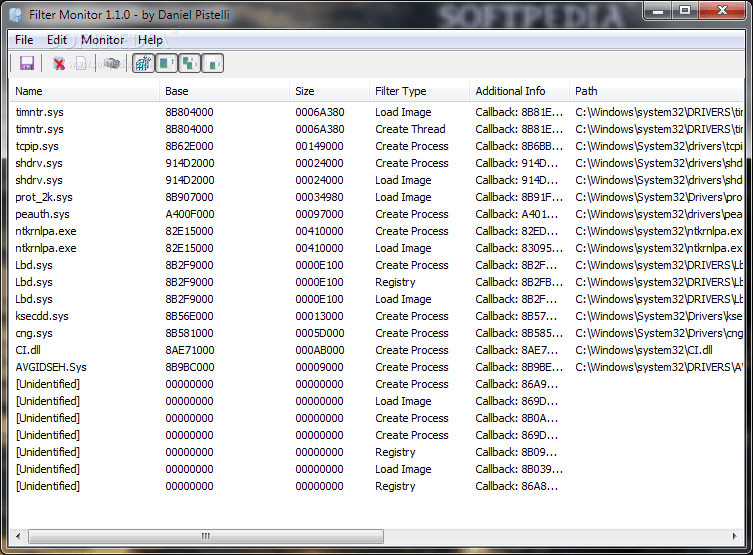Select Lbd.sys row with Load Image filter
The height and width of the screenshot is (555, 753).
tap(376, 299)
